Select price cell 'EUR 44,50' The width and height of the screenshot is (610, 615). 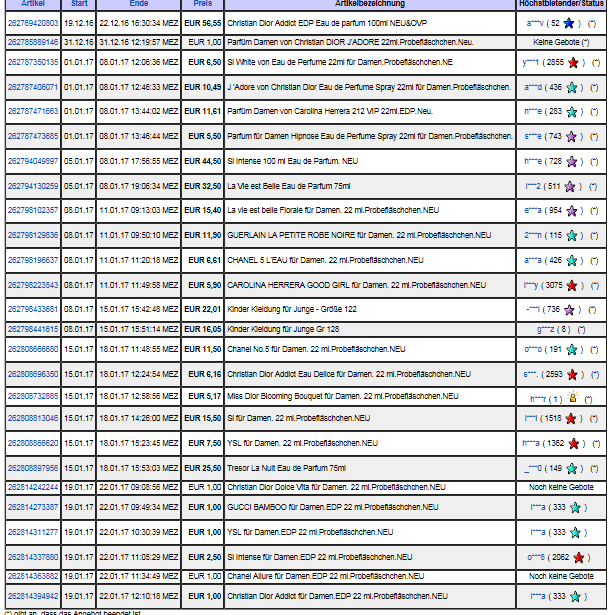(202, 161)
